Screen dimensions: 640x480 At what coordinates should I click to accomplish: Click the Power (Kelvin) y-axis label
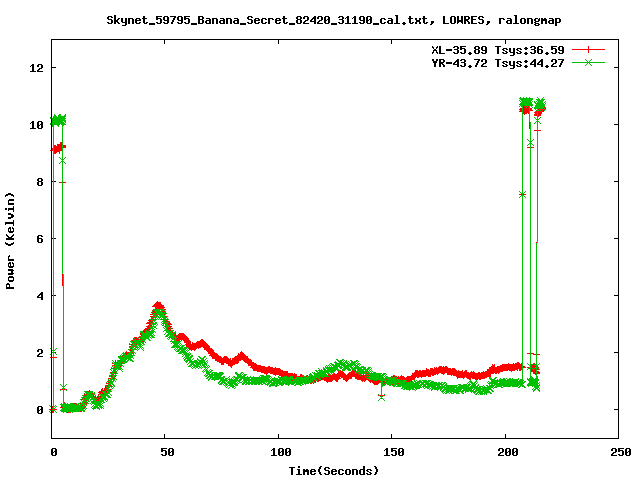[x=10, y=241]
